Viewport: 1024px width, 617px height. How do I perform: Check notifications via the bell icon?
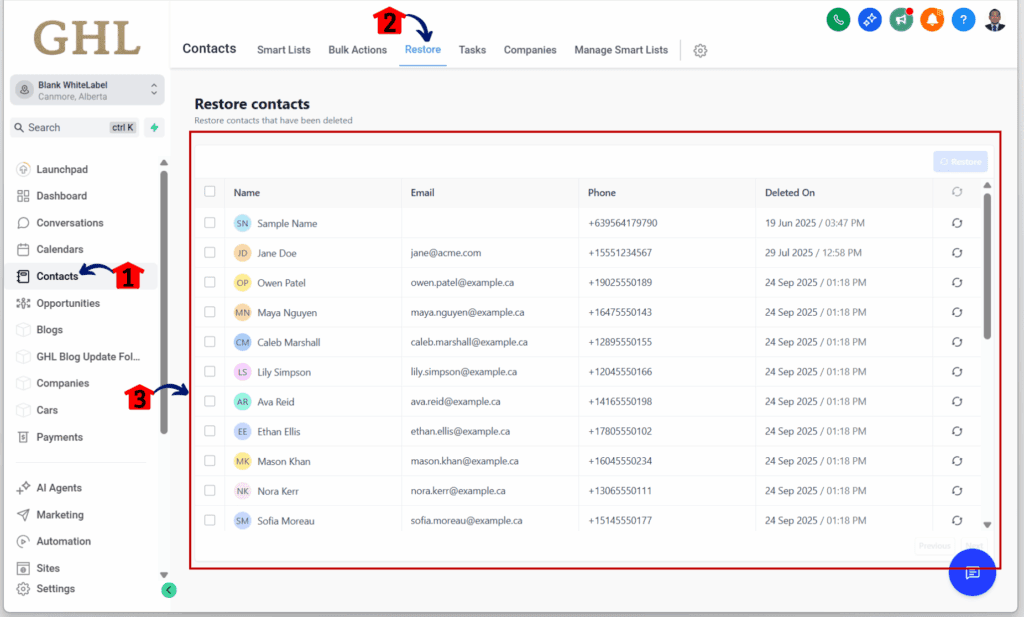(x=932, y=19)
